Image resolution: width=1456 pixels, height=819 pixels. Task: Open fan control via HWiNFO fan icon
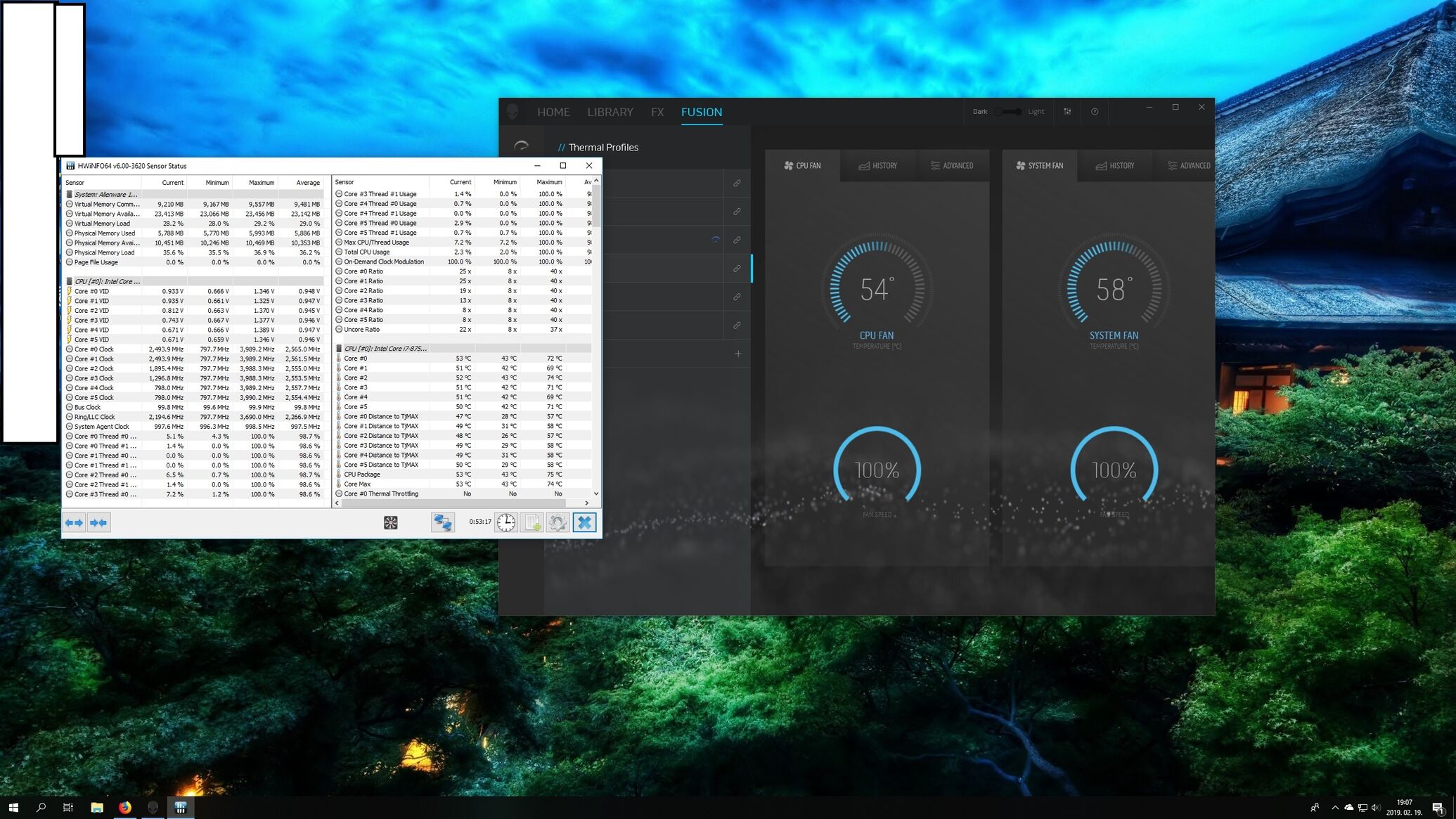(391, 522)
